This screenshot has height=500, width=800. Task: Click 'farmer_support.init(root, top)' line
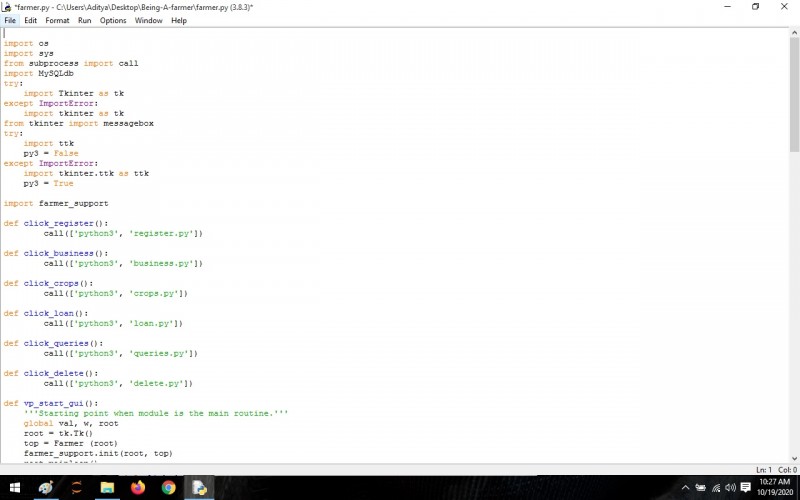98,453
